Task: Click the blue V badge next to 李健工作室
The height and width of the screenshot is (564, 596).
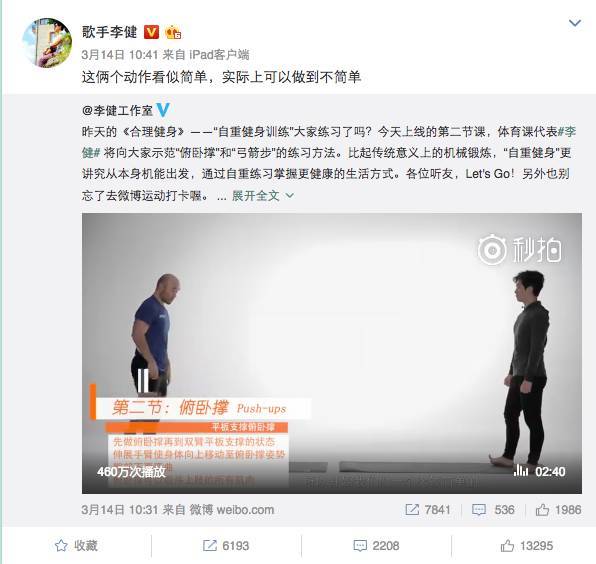Action: click(x=163, y=110)
